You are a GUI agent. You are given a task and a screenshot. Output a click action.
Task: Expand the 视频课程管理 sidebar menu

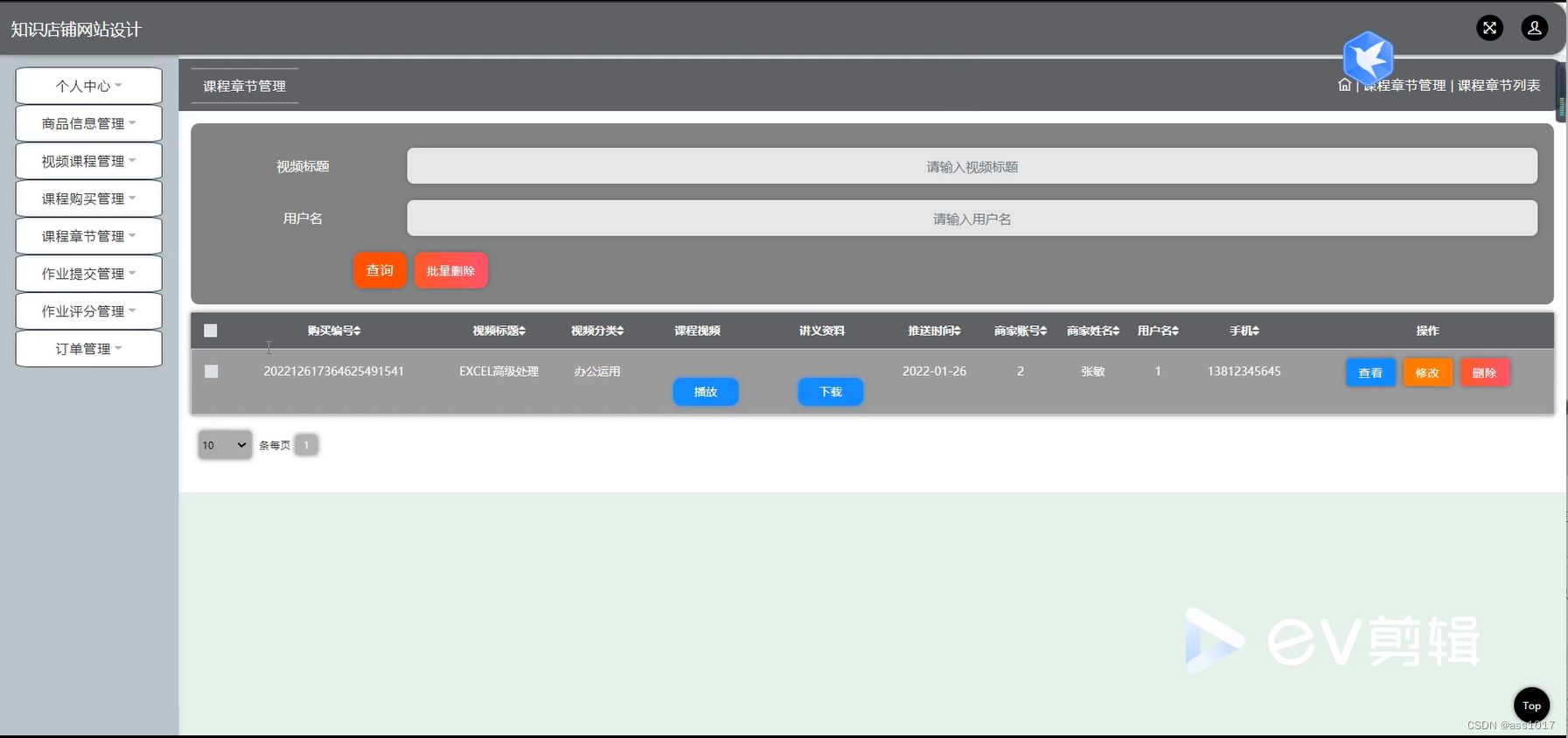pyautogui.click(x=88, y=161)
